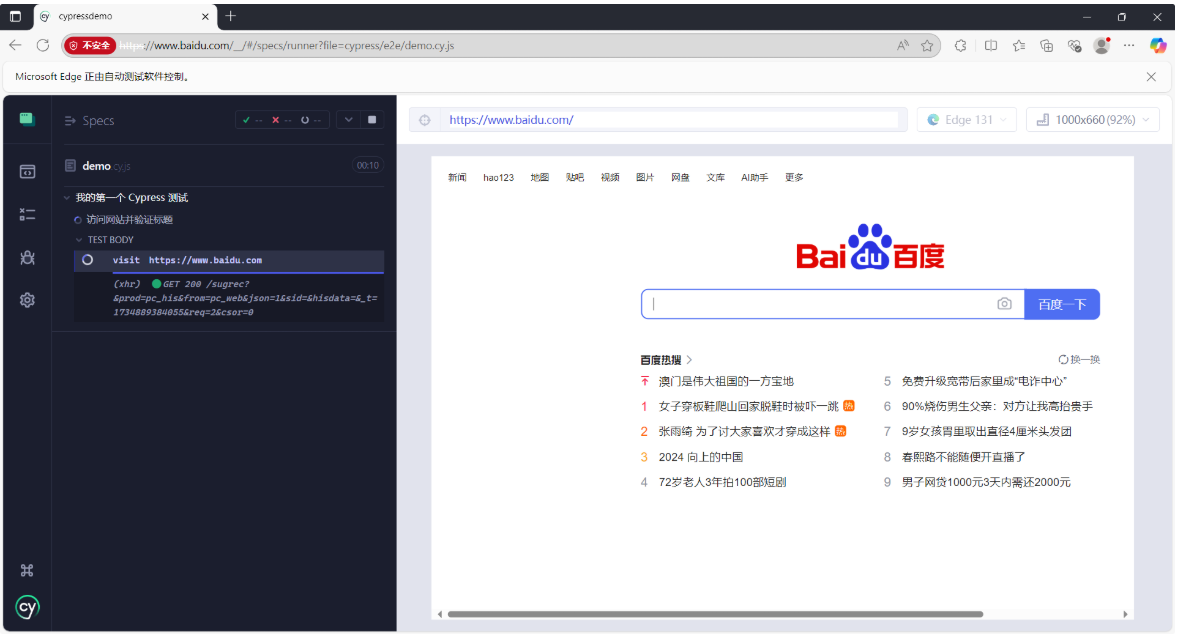The width and height of the screenshot is (1180, 634).
Task: Click the 新闻 link in Baidu navigation
Action: coord(457,178)
